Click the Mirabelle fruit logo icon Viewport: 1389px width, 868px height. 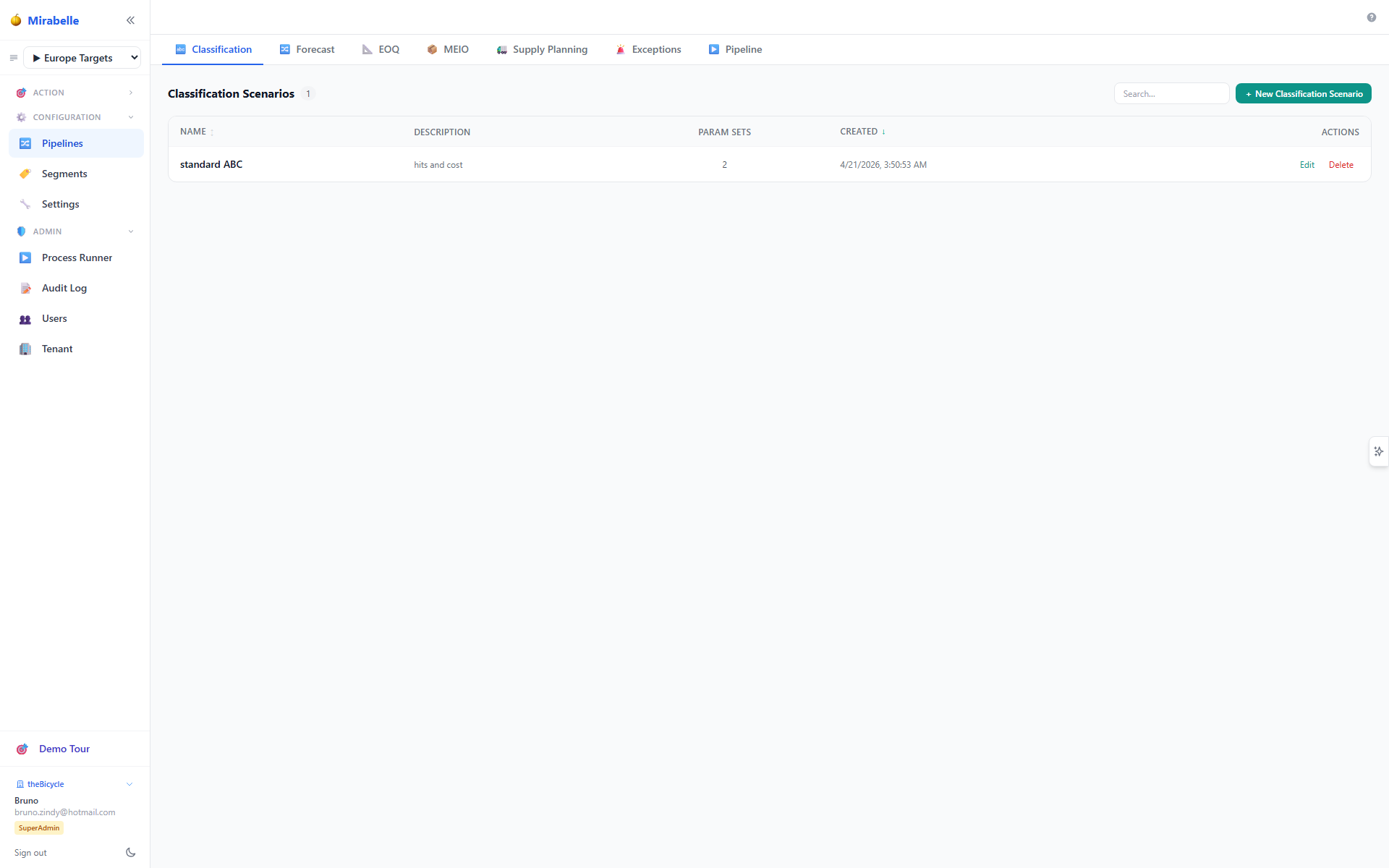[16, 20]
